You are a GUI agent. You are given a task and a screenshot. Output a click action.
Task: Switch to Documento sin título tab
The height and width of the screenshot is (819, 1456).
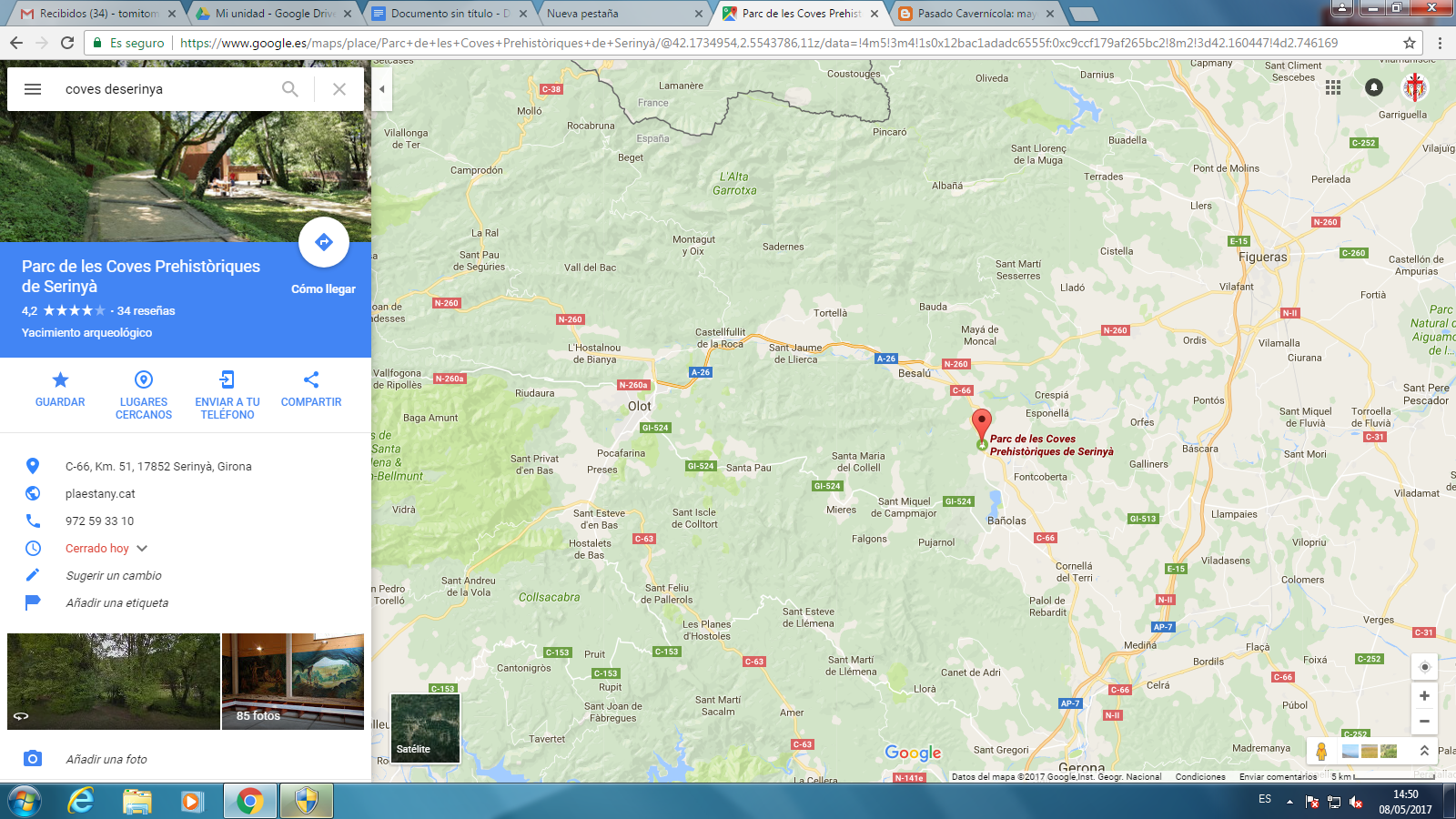coord(450,14)
